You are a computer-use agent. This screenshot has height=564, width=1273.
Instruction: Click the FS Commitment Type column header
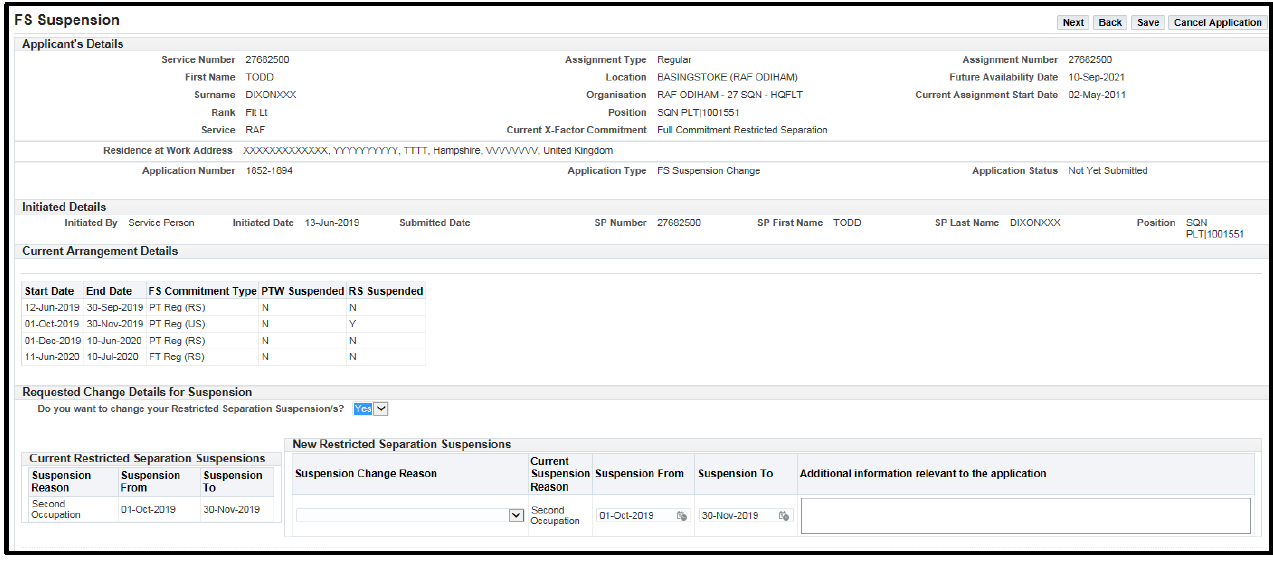point(202,291)
